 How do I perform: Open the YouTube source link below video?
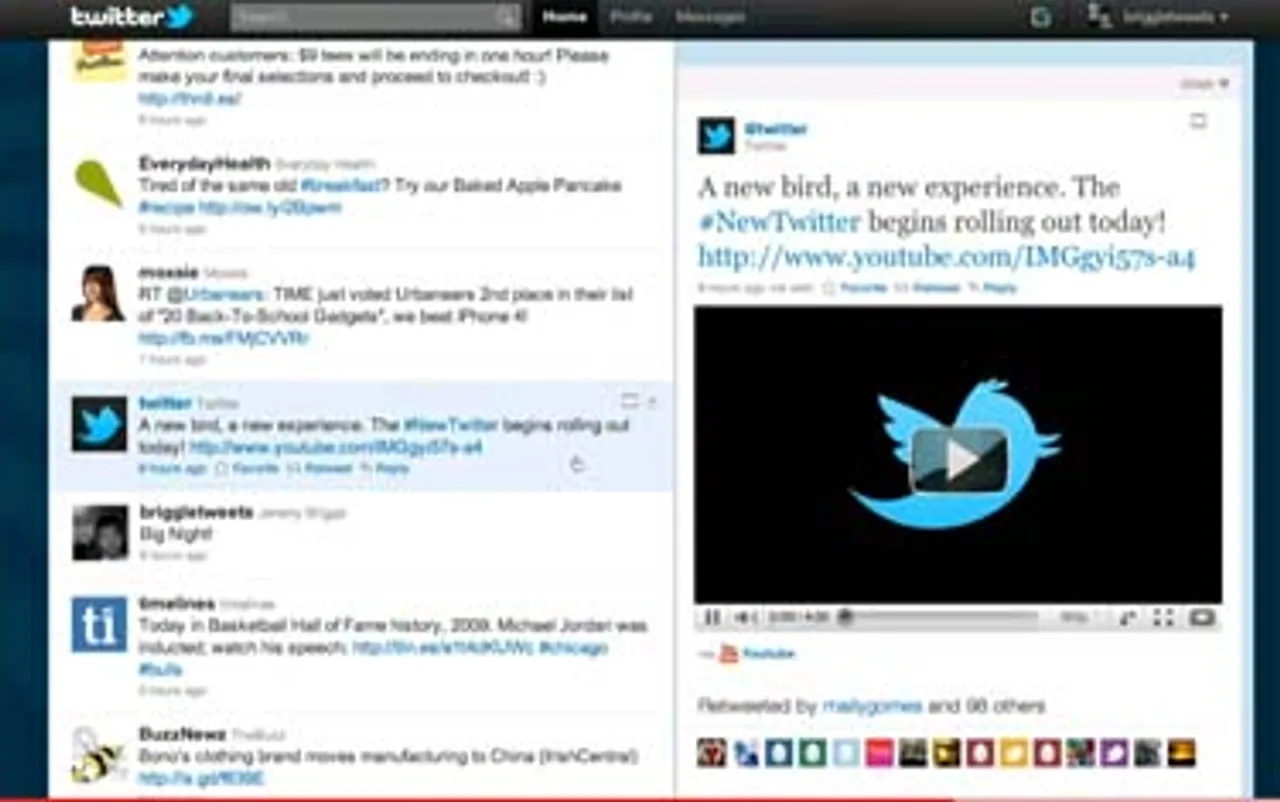(757, 654)
